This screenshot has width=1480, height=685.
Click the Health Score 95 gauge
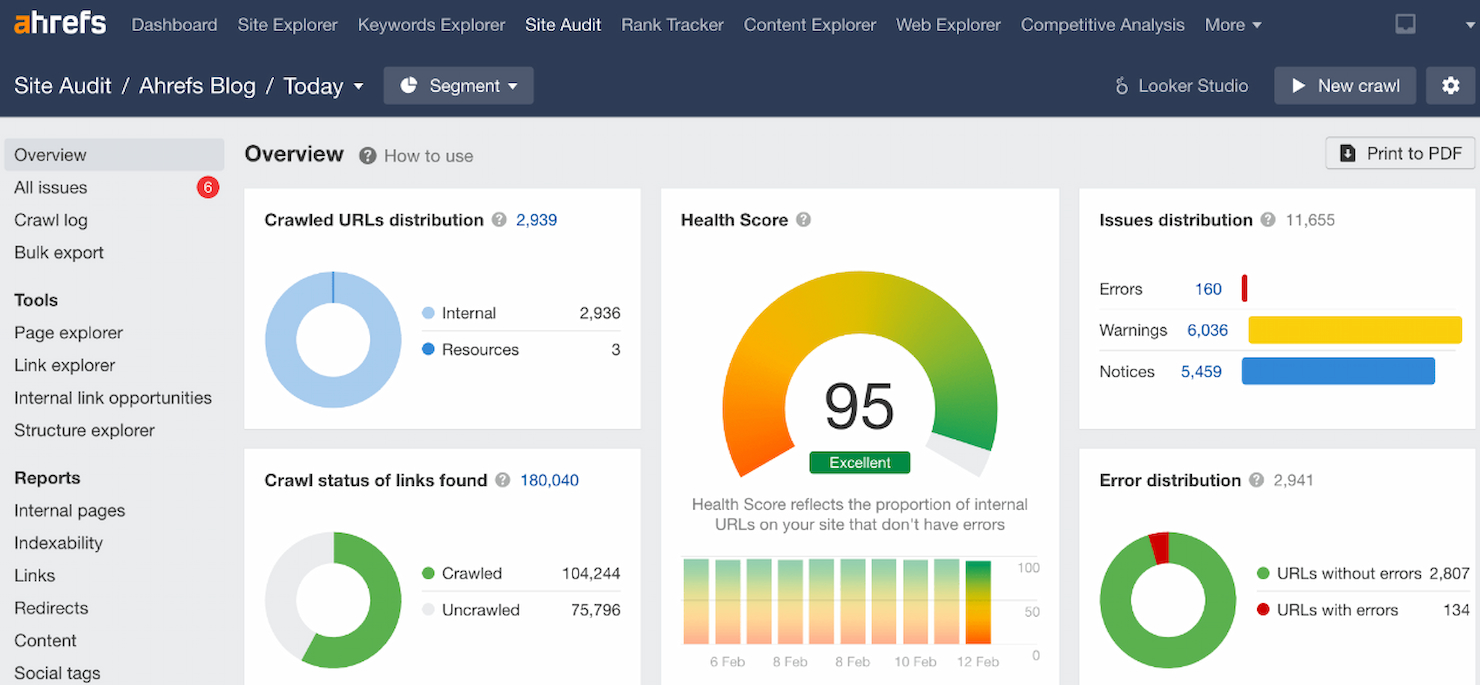coord(860,373)
